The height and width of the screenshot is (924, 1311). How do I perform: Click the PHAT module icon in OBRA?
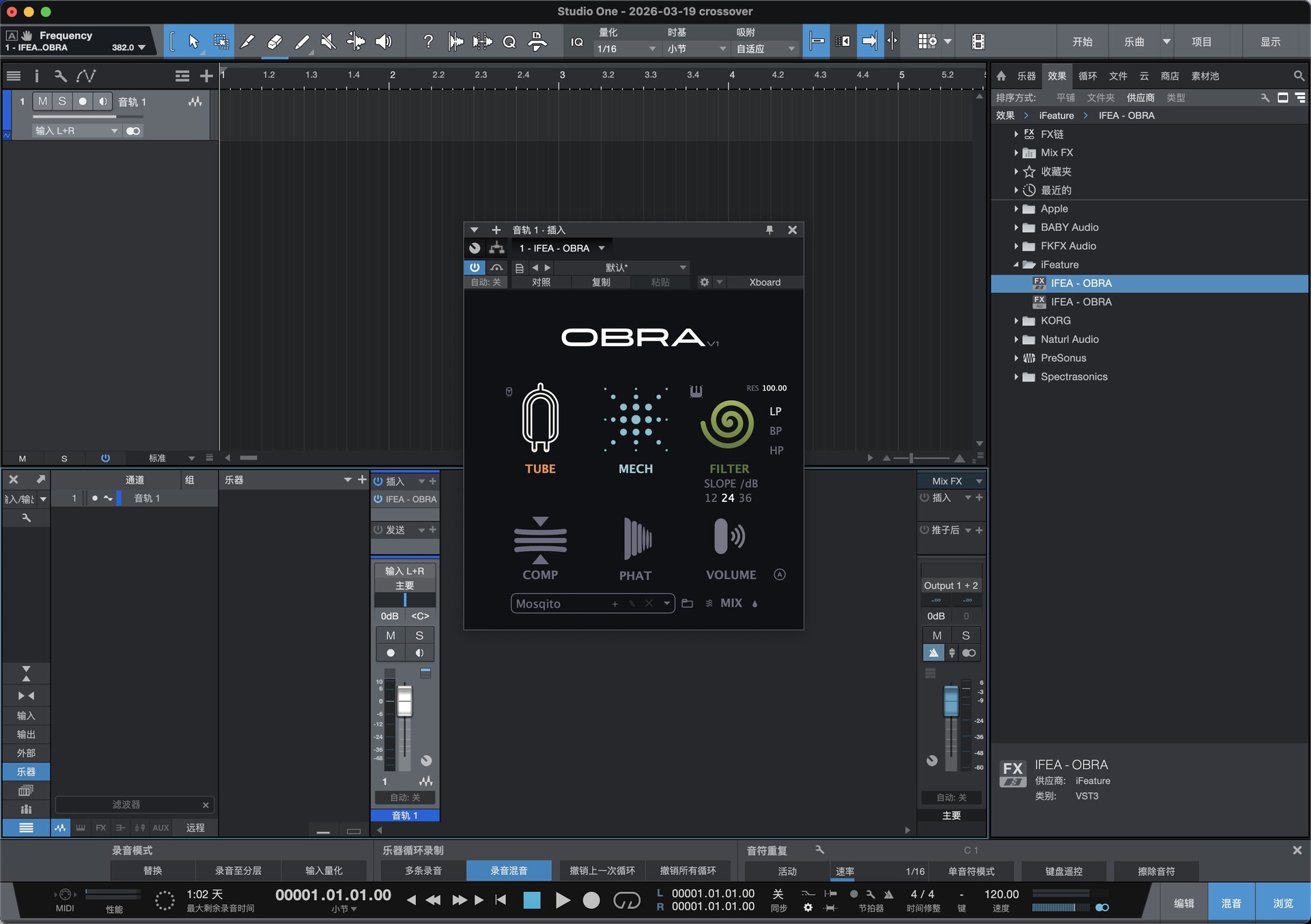636,540
